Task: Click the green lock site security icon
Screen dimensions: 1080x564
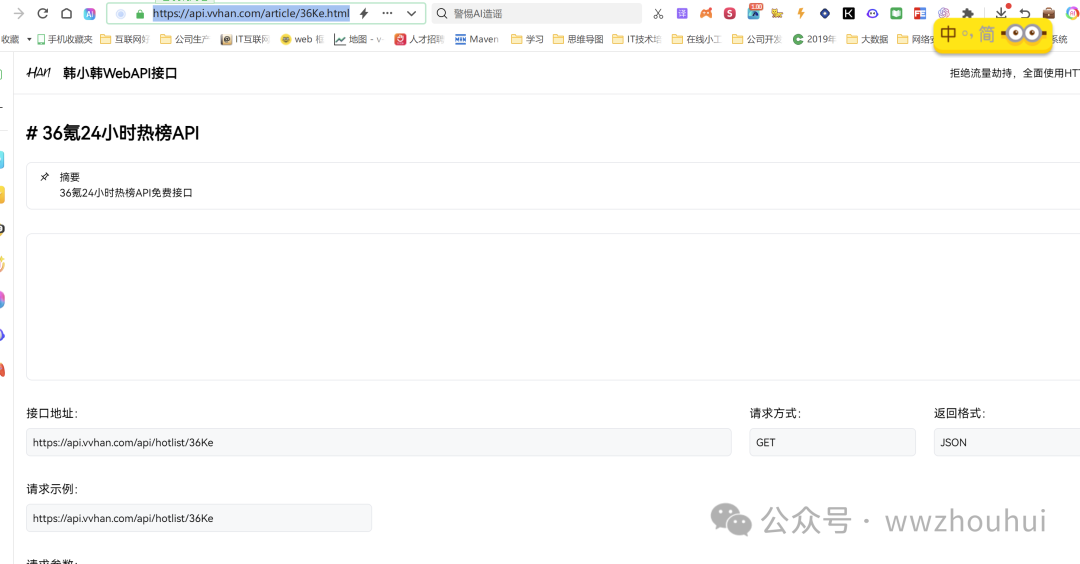Action: tap(141, 14)
